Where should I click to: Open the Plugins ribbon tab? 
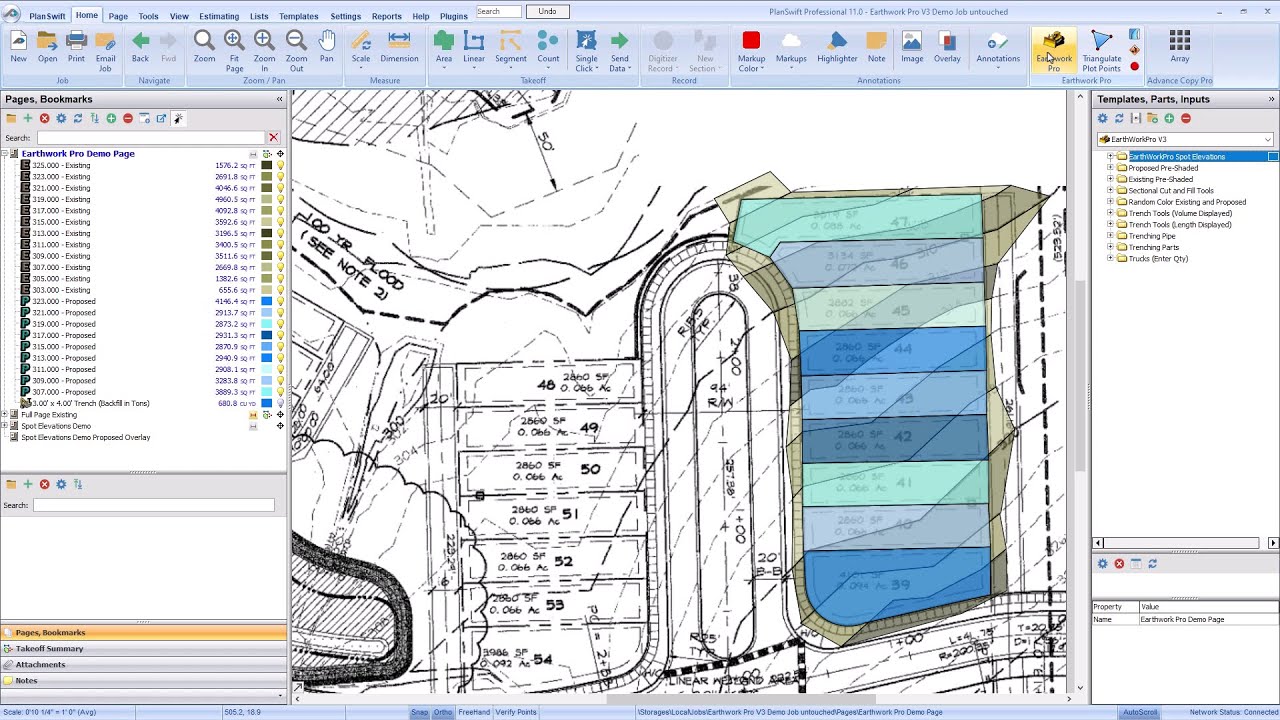point(453,16)
